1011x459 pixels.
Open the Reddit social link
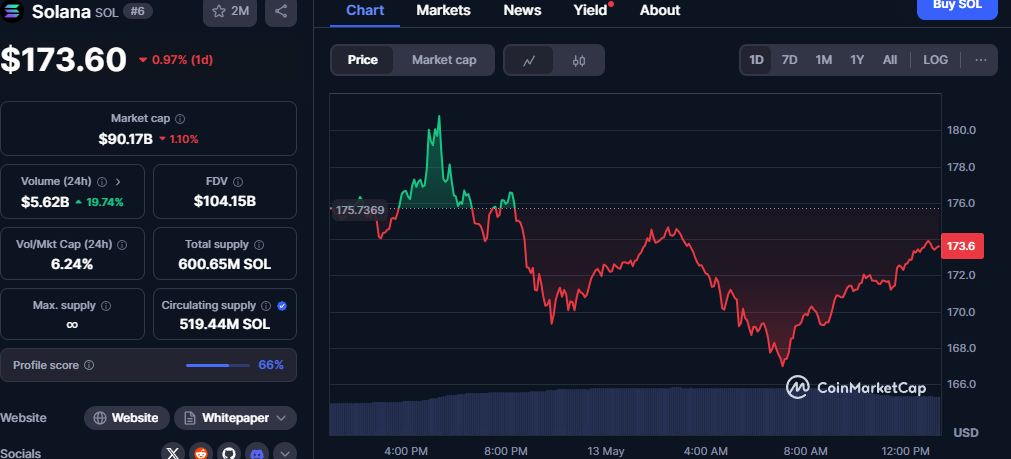pos(201,453)
